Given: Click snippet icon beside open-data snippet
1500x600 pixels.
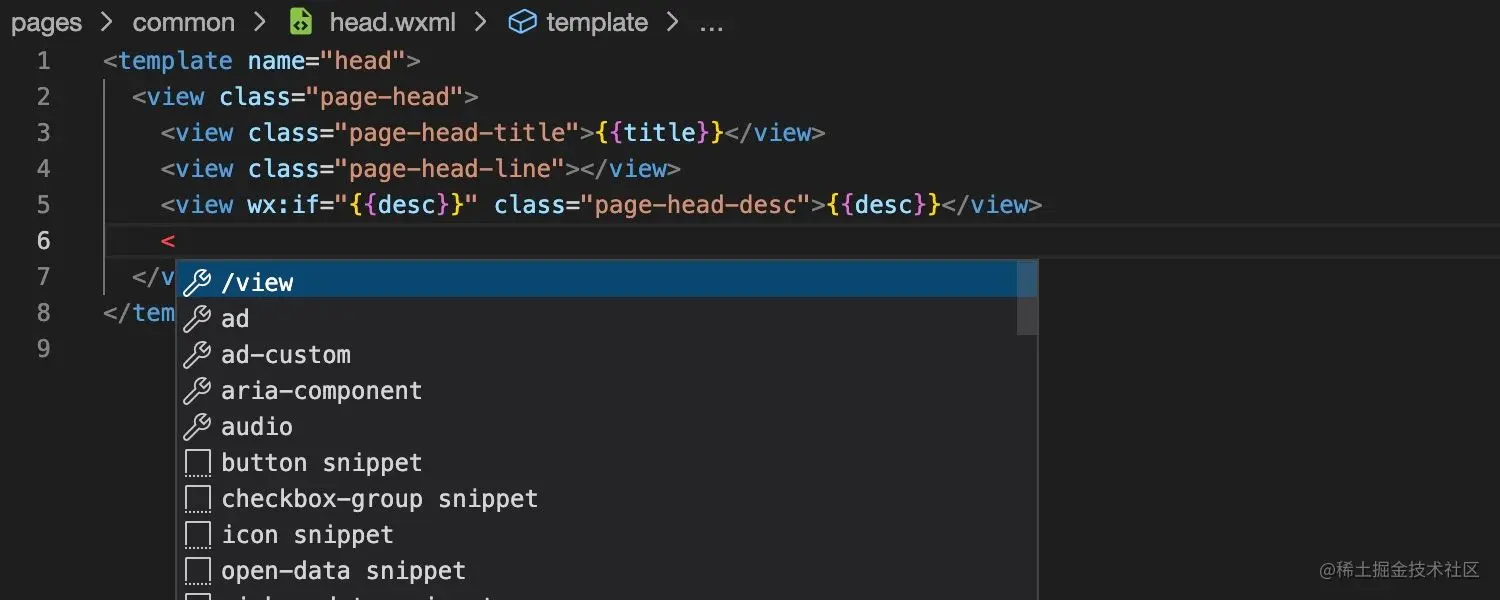Looking at the screenshot, I should [x=198, y=571].
